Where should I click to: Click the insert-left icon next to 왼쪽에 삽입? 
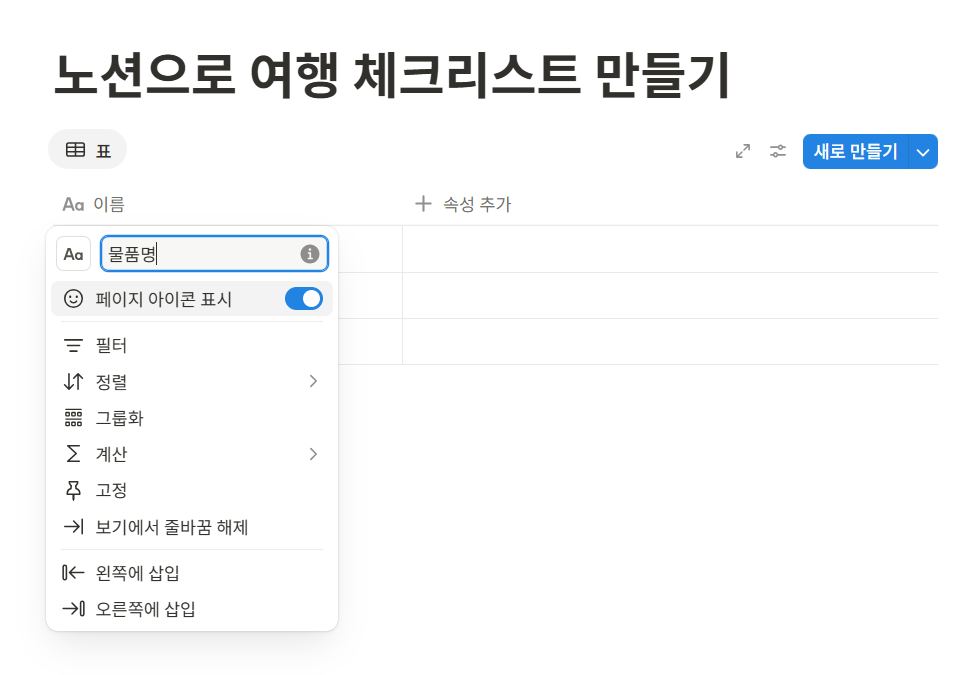[x=73, y=571]
